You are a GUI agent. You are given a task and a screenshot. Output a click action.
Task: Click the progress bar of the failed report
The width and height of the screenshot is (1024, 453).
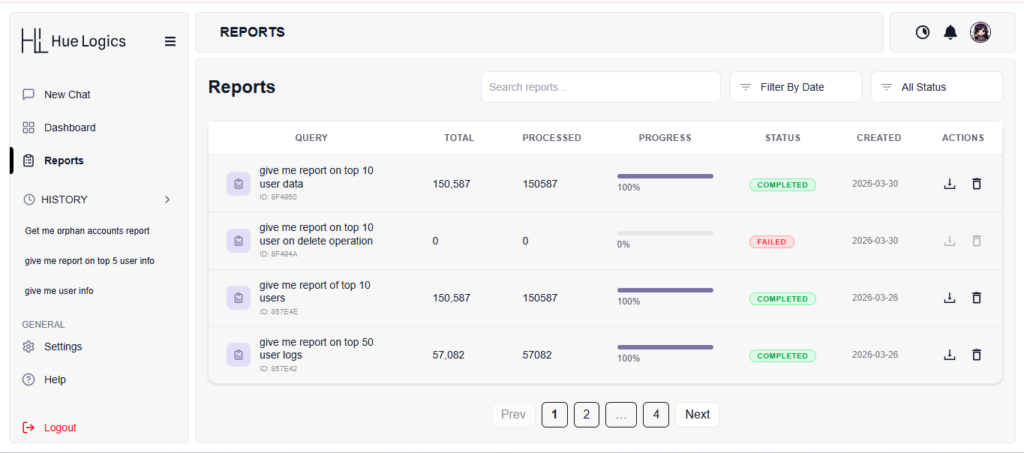point(665,233)
